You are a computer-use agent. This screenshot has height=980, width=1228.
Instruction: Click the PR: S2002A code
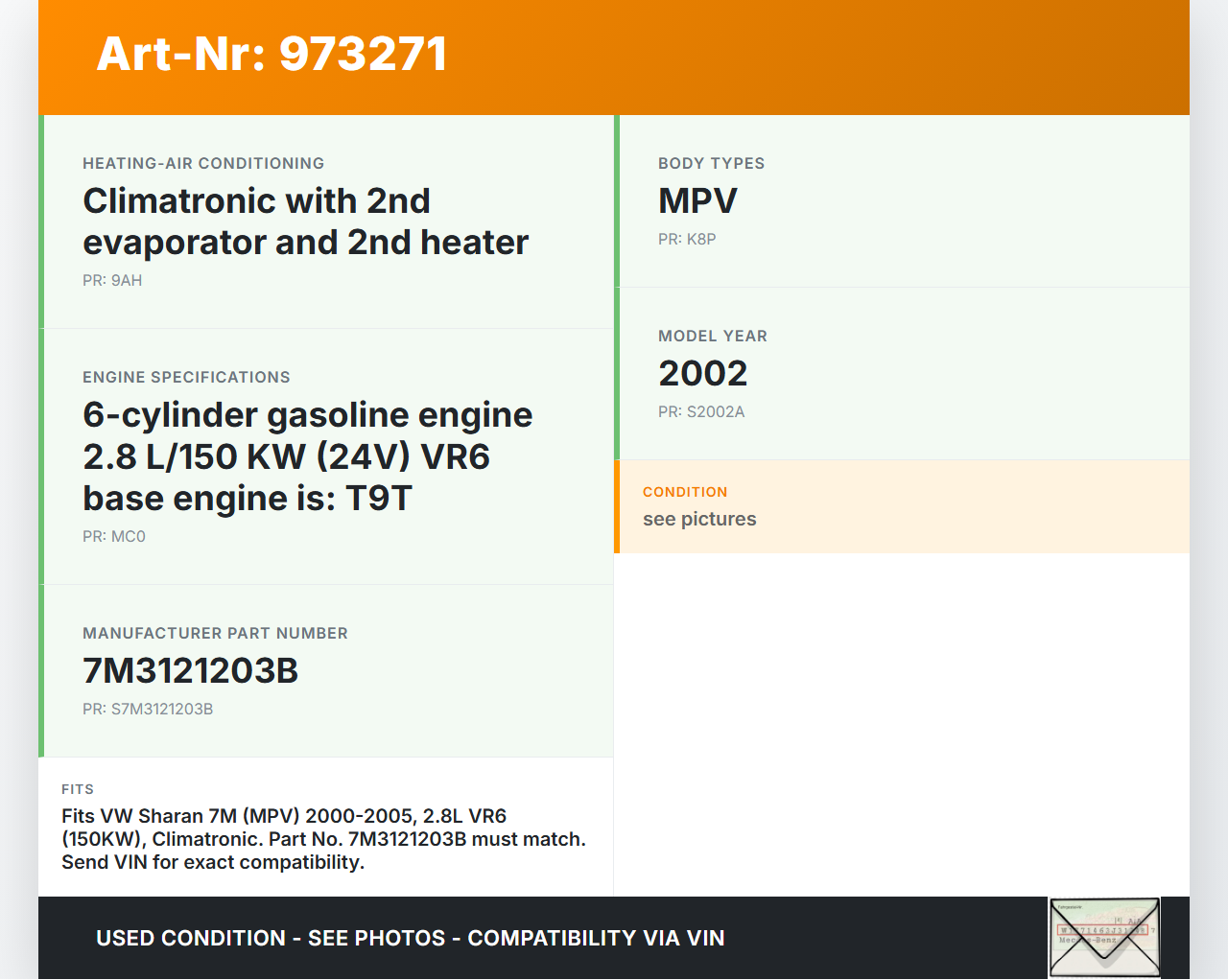pyautogui.click(x=701, y=411)
